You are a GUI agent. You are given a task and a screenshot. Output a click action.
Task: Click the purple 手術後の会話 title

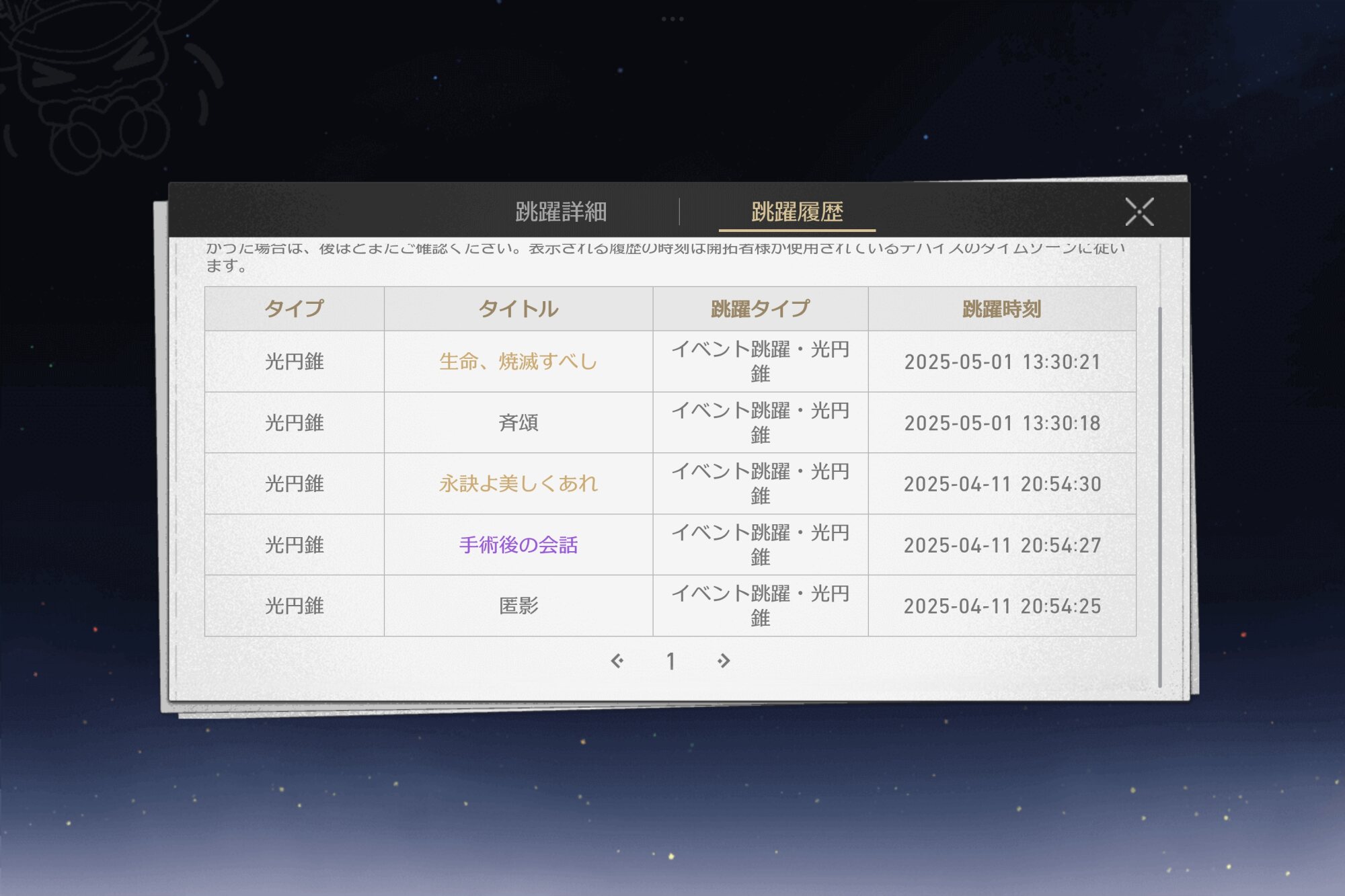(x=518, y=544)
